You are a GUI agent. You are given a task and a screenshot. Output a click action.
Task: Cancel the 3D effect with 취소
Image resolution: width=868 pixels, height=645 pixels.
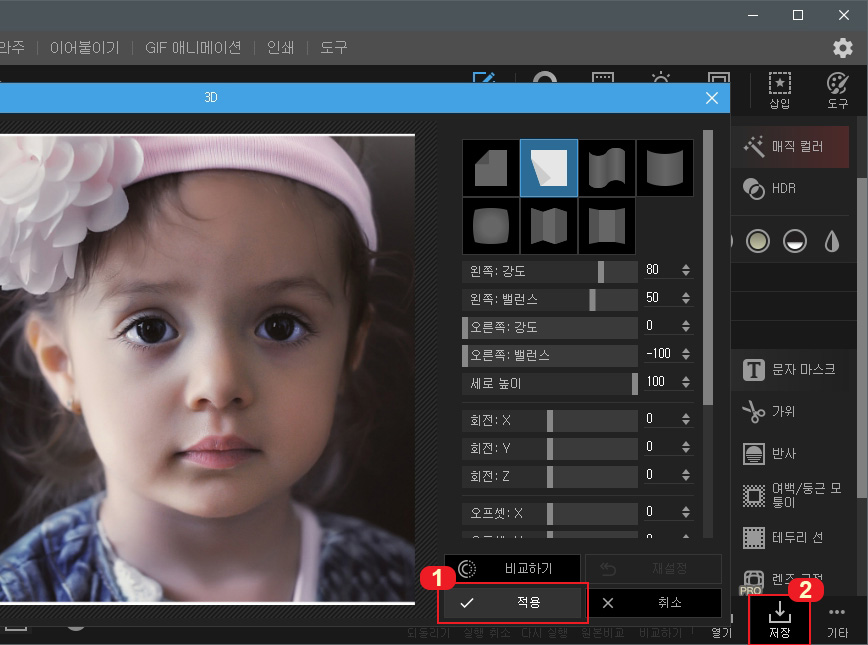[653, 602]
